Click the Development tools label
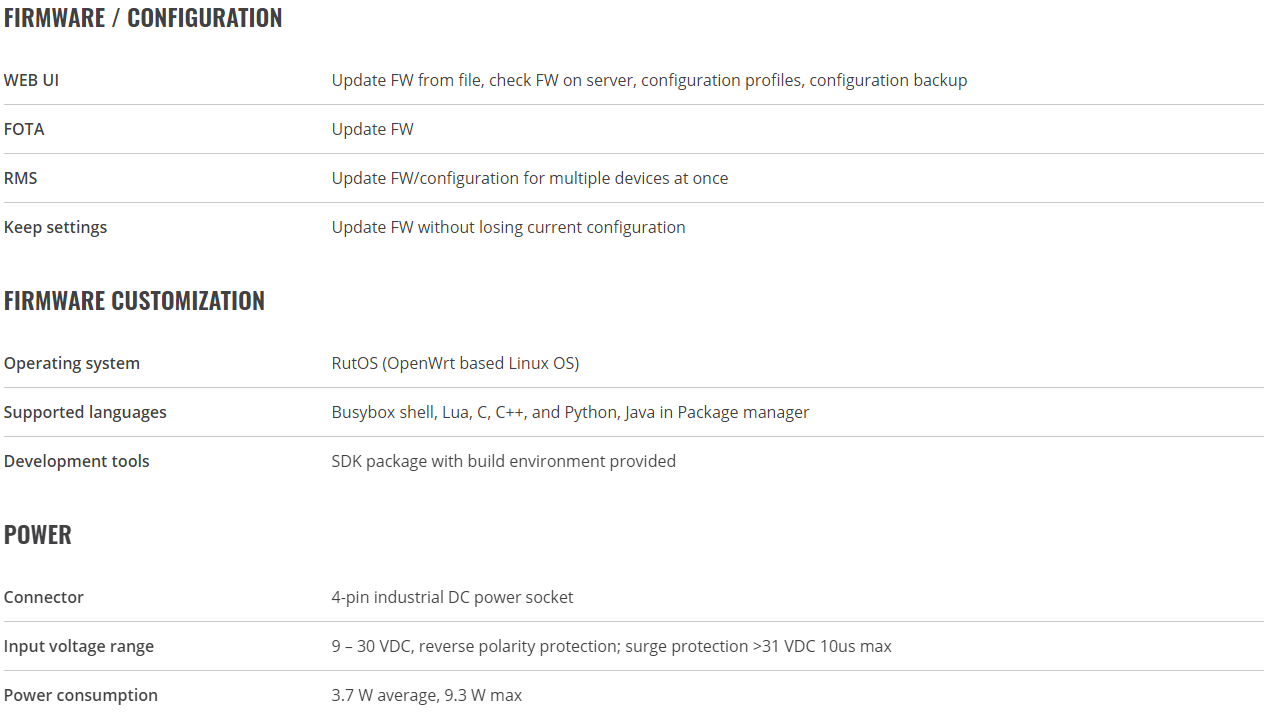 pos(77,461)
